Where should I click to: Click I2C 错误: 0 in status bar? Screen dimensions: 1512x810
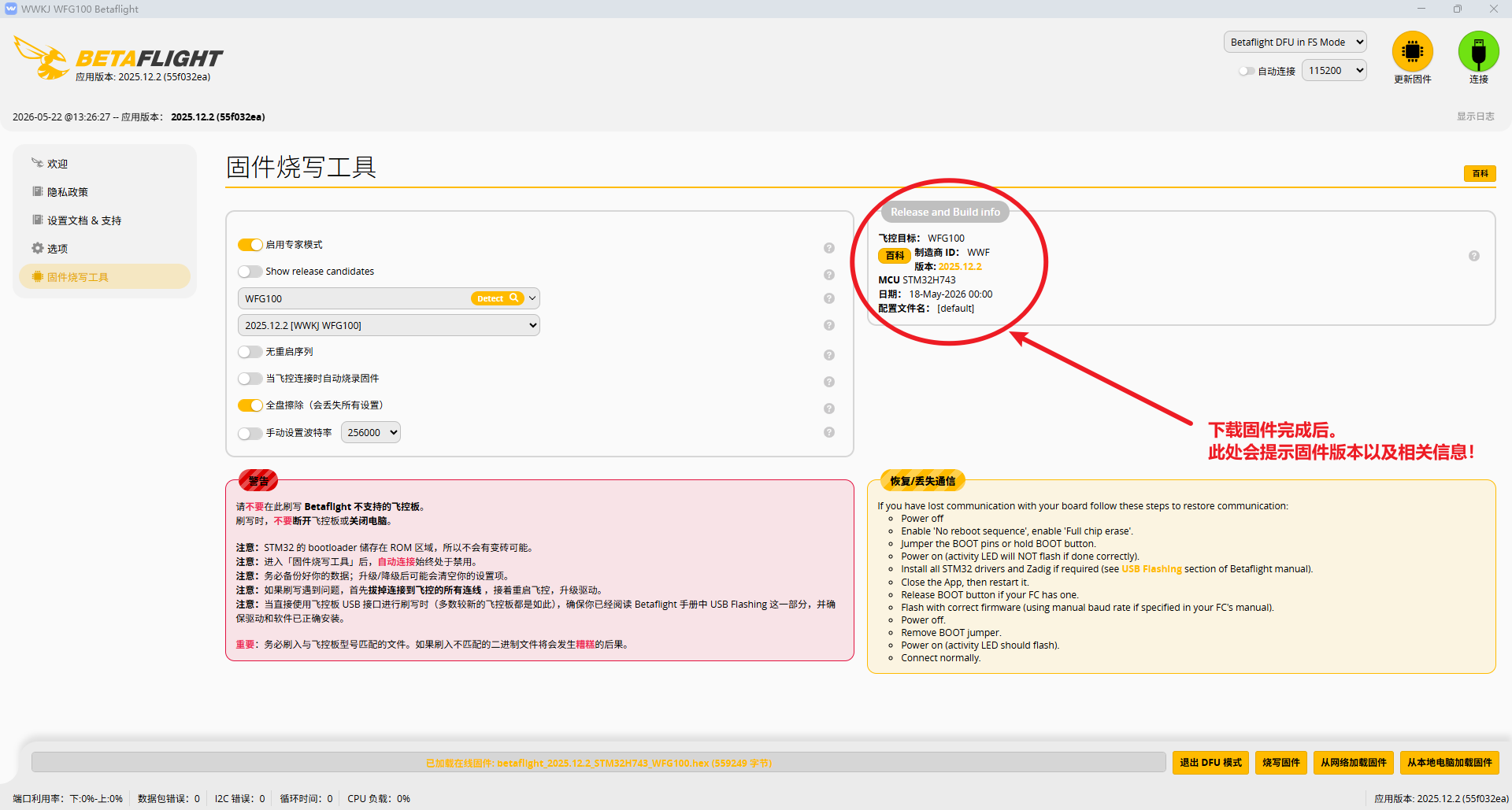239,798
